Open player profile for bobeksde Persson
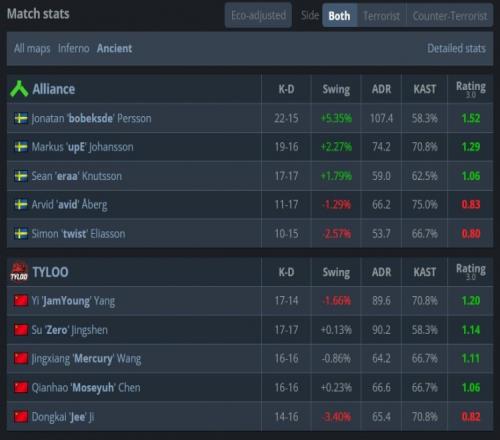This screenshot has height=440, width=500. [x=91, y=118]
